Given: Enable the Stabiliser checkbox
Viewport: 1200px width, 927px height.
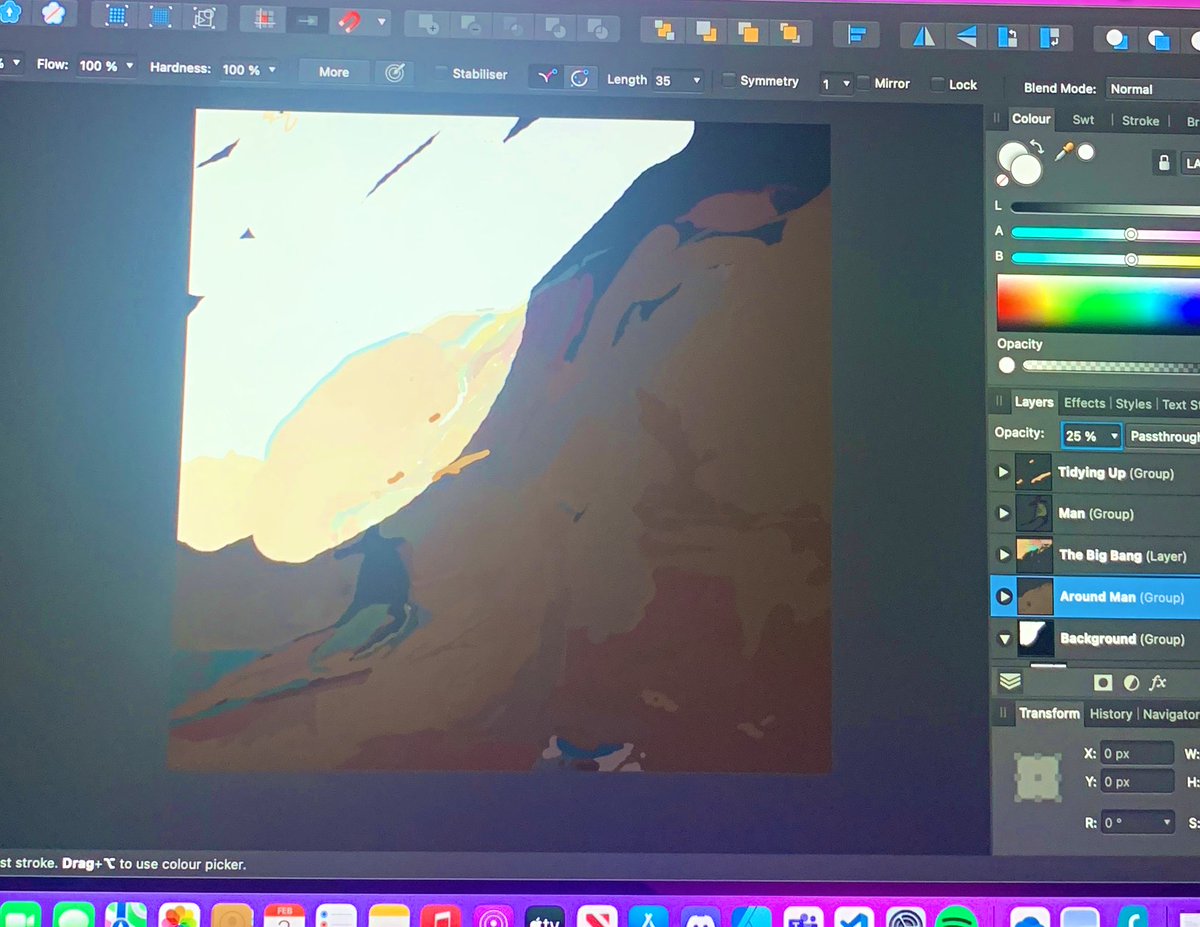Looking at the screenshot, I should 441,74.
